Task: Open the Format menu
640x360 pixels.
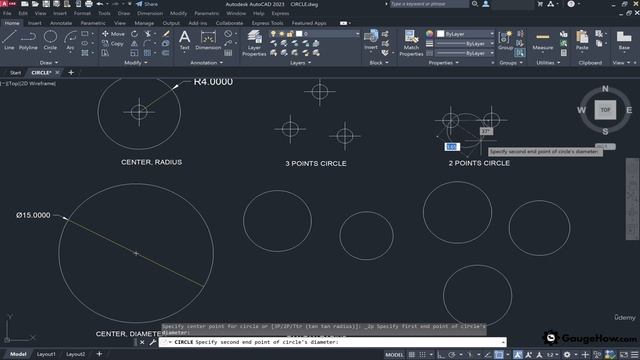Action: (x=82, y=13)
